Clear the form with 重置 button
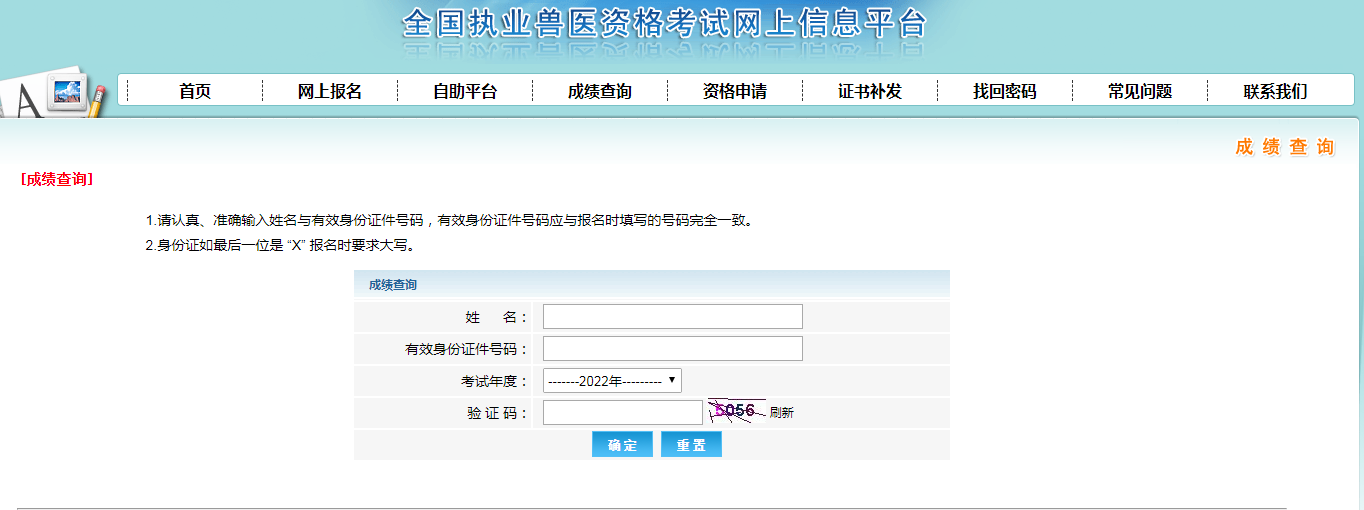 click(x=691, y=445)
